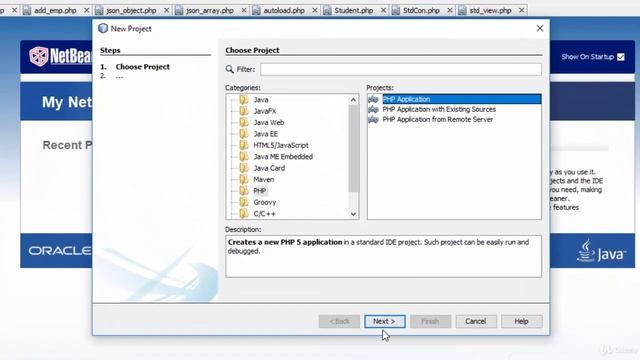Click the Filter magnifier icon
This screenshot has height=360, width=640.
230,69
